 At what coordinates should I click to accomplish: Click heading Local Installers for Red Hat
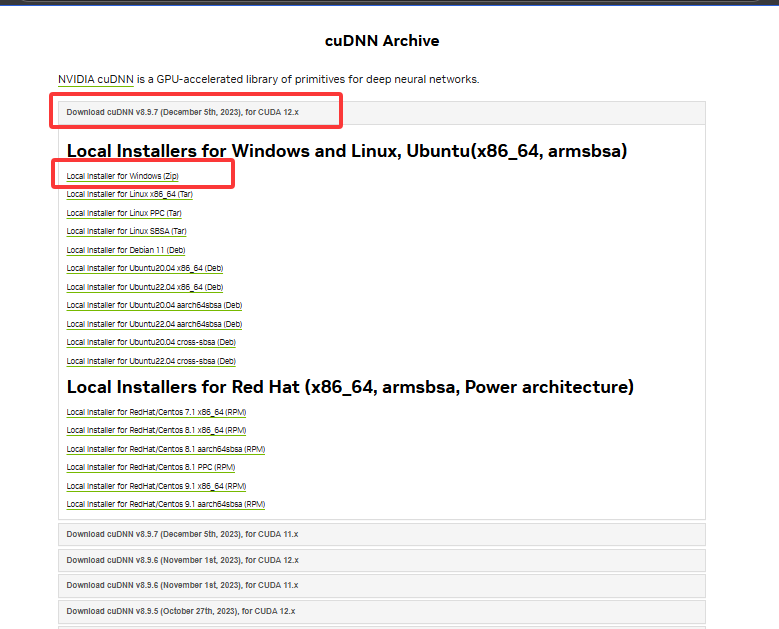(x=350, y=387)
